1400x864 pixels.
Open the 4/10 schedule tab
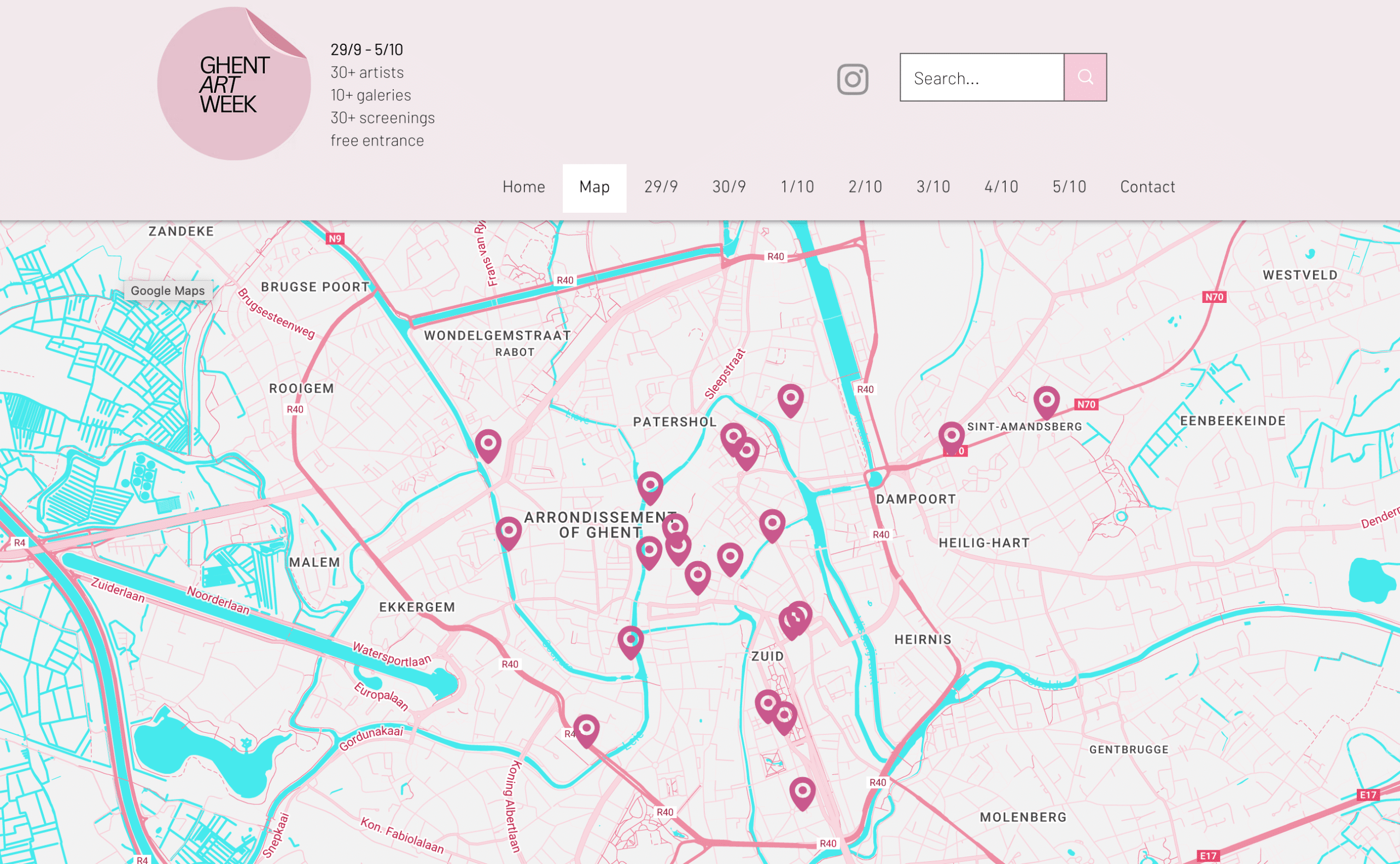click(x=1001, y=187)
